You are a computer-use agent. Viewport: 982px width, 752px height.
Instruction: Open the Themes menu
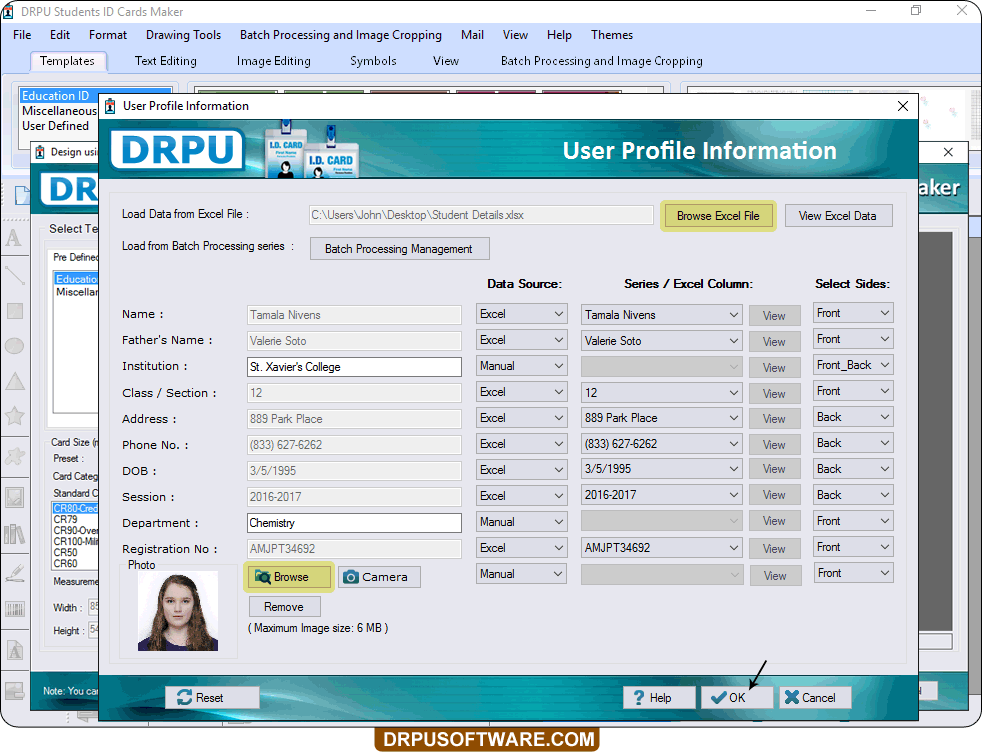[x=612, y=35]
